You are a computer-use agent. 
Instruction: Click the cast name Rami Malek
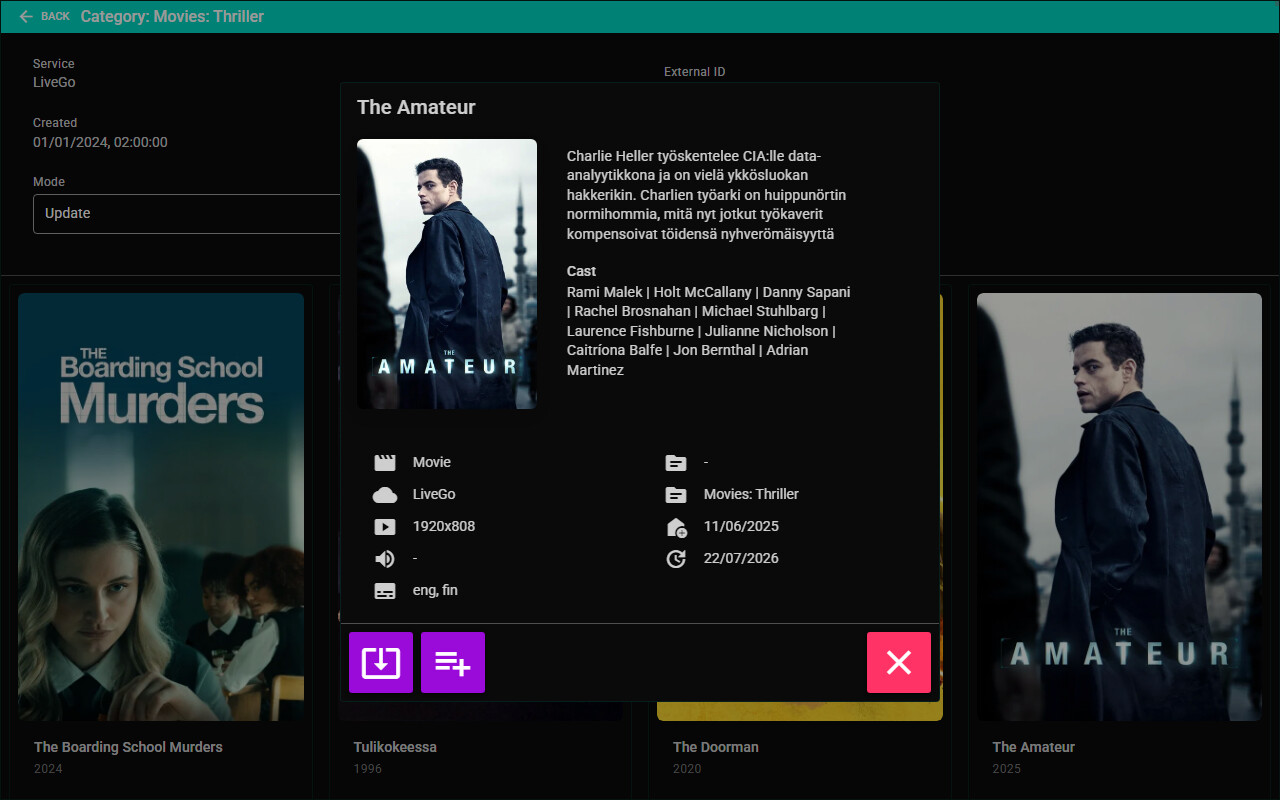[605, 292]
